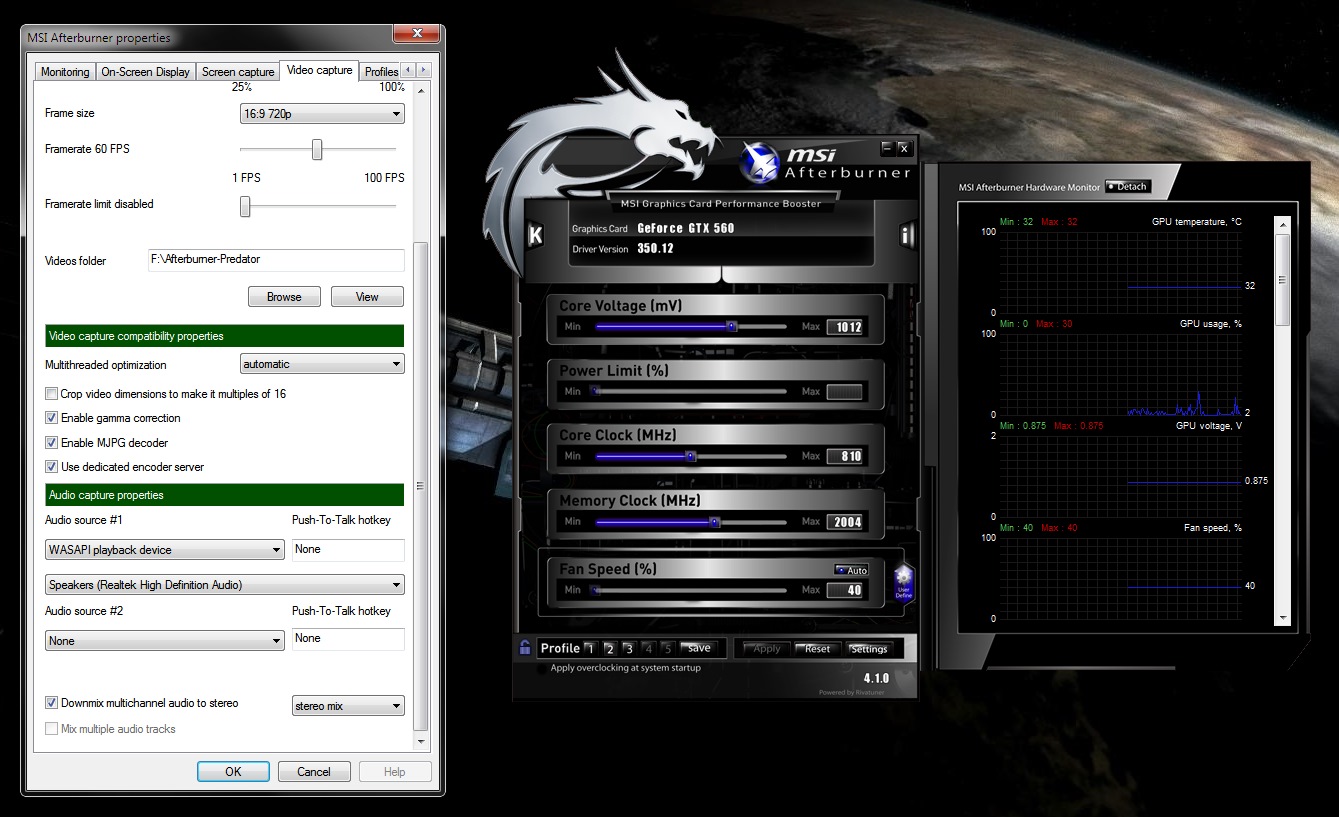This screenshot has height=817, width=1339.
Task: Click the Videos folder path field
Action: (x=275, y=260)
